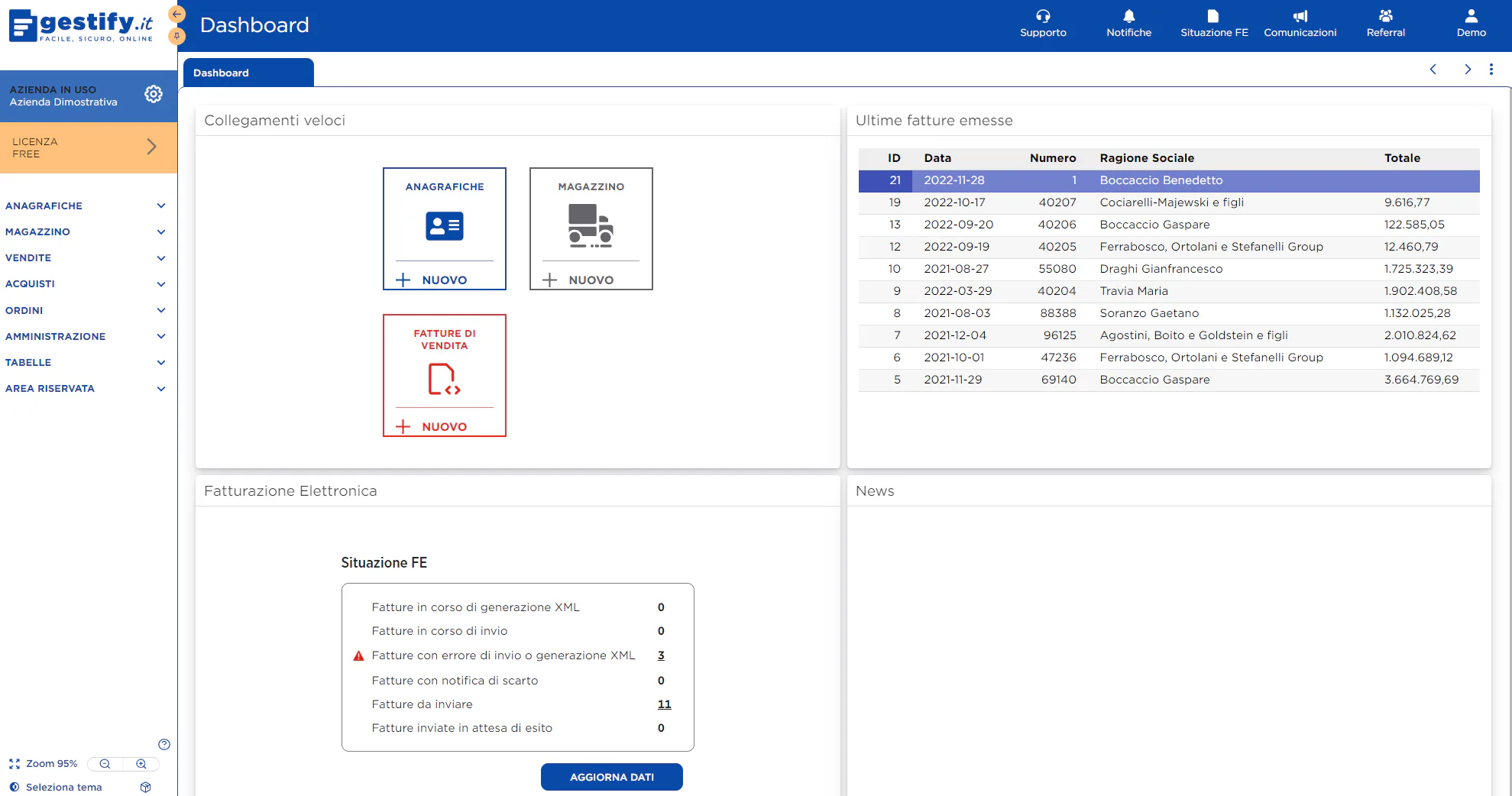This screenshot has height=796, width=1512.
Task: Open Notifiche bell icon
Action: [x=1128, y=16]
